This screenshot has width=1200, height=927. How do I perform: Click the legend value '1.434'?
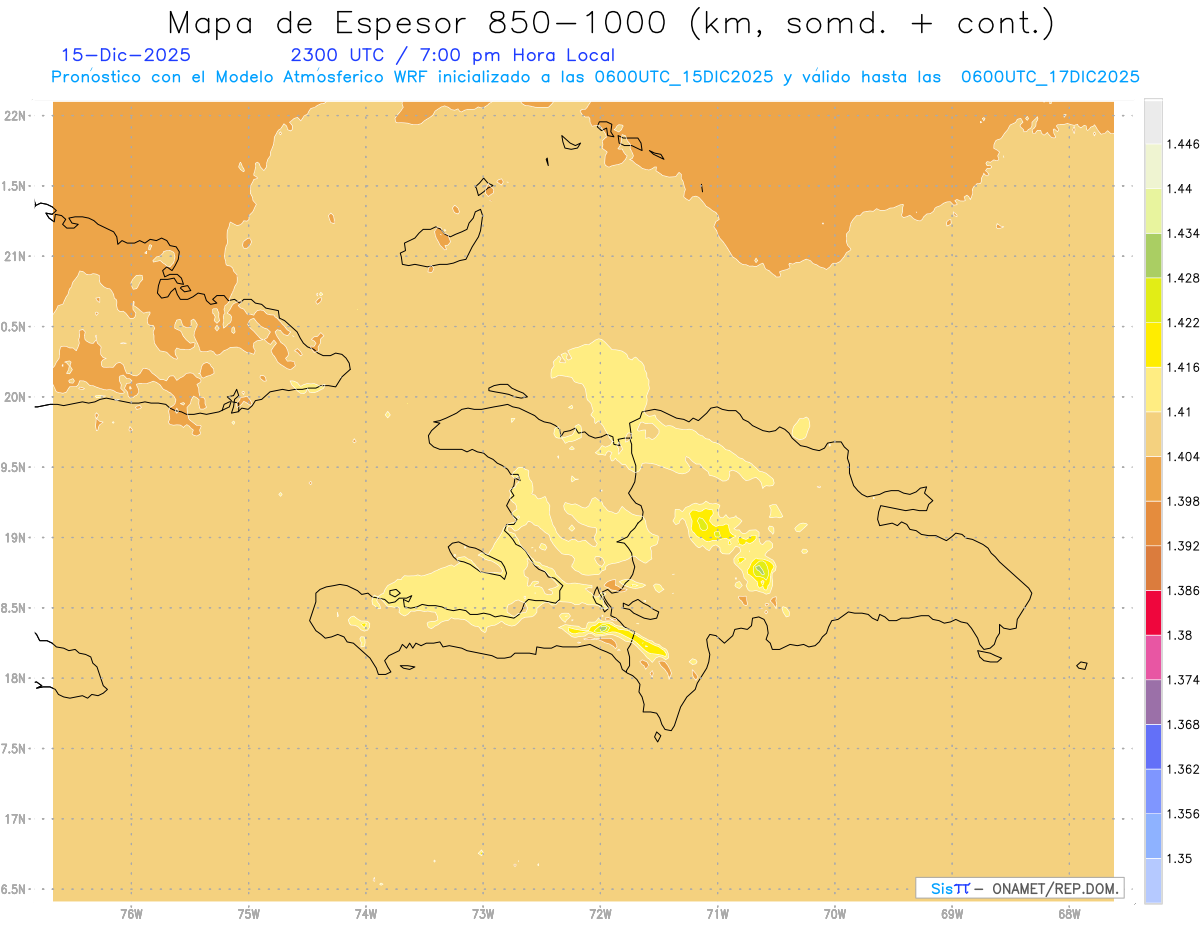1184,233
